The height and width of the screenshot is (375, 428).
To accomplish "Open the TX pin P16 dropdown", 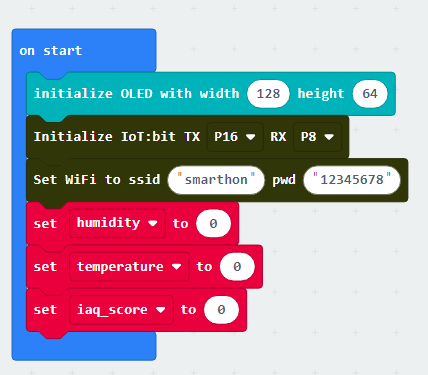I will click(x=235, y=137).
